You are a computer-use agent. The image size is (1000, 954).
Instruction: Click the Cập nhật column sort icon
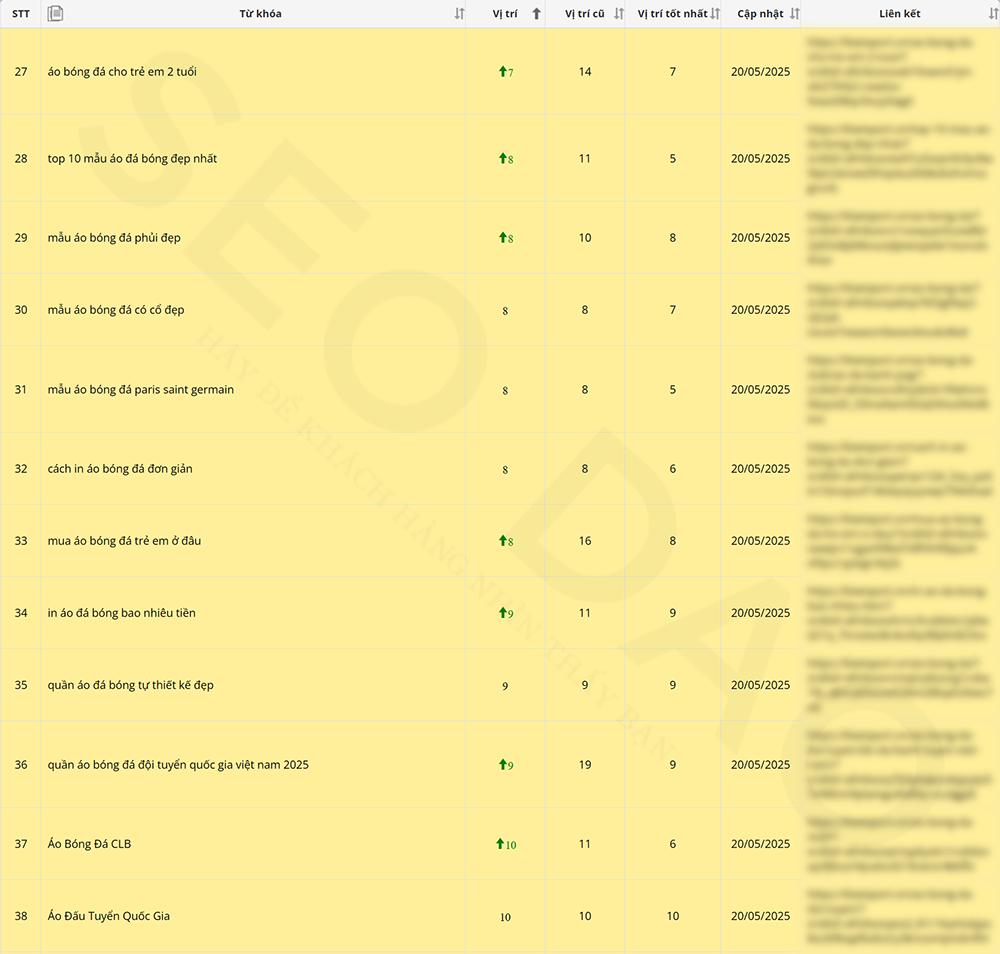click(794, 14)
